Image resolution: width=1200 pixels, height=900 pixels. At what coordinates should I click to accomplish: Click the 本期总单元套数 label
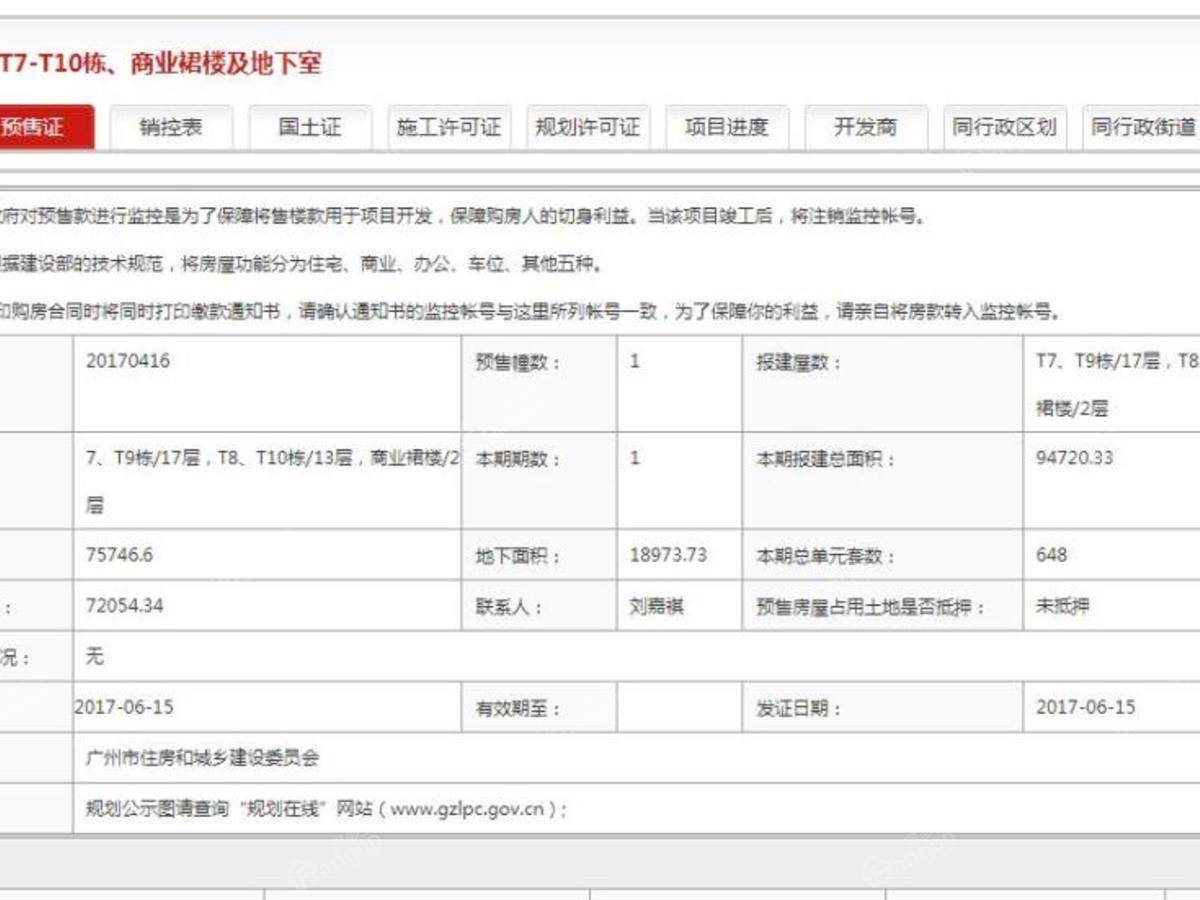[x=825, y=557]
